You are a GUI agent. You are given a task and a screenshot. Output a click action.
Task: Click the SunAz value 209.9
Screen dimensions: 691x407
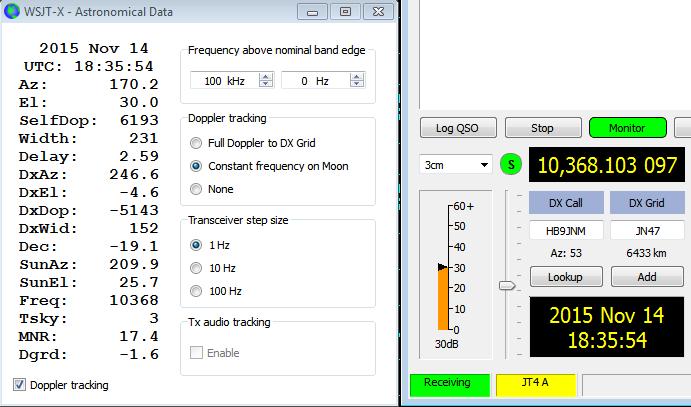pyautogui.click(x=134, y=264)
